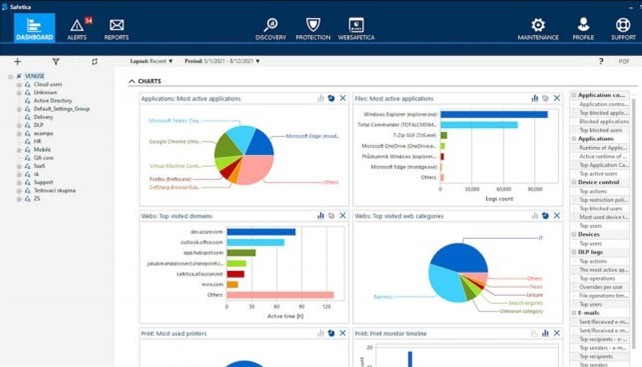Image resolution: width=642 pixels, height=367 pixels.
Task: Open the Reports section
Action: pyautogui.click(x=116, y=29)
